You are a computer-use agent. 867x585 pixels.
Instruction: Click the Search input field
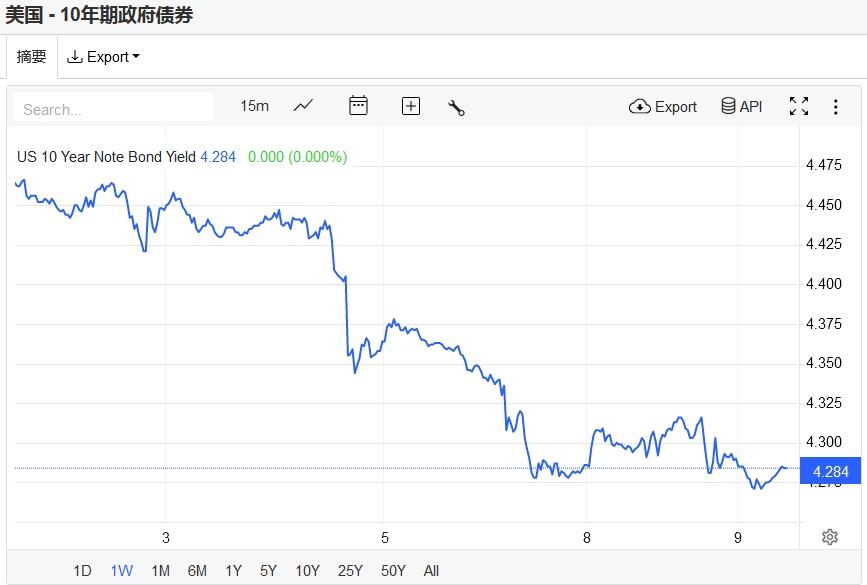tap(113, 108)
